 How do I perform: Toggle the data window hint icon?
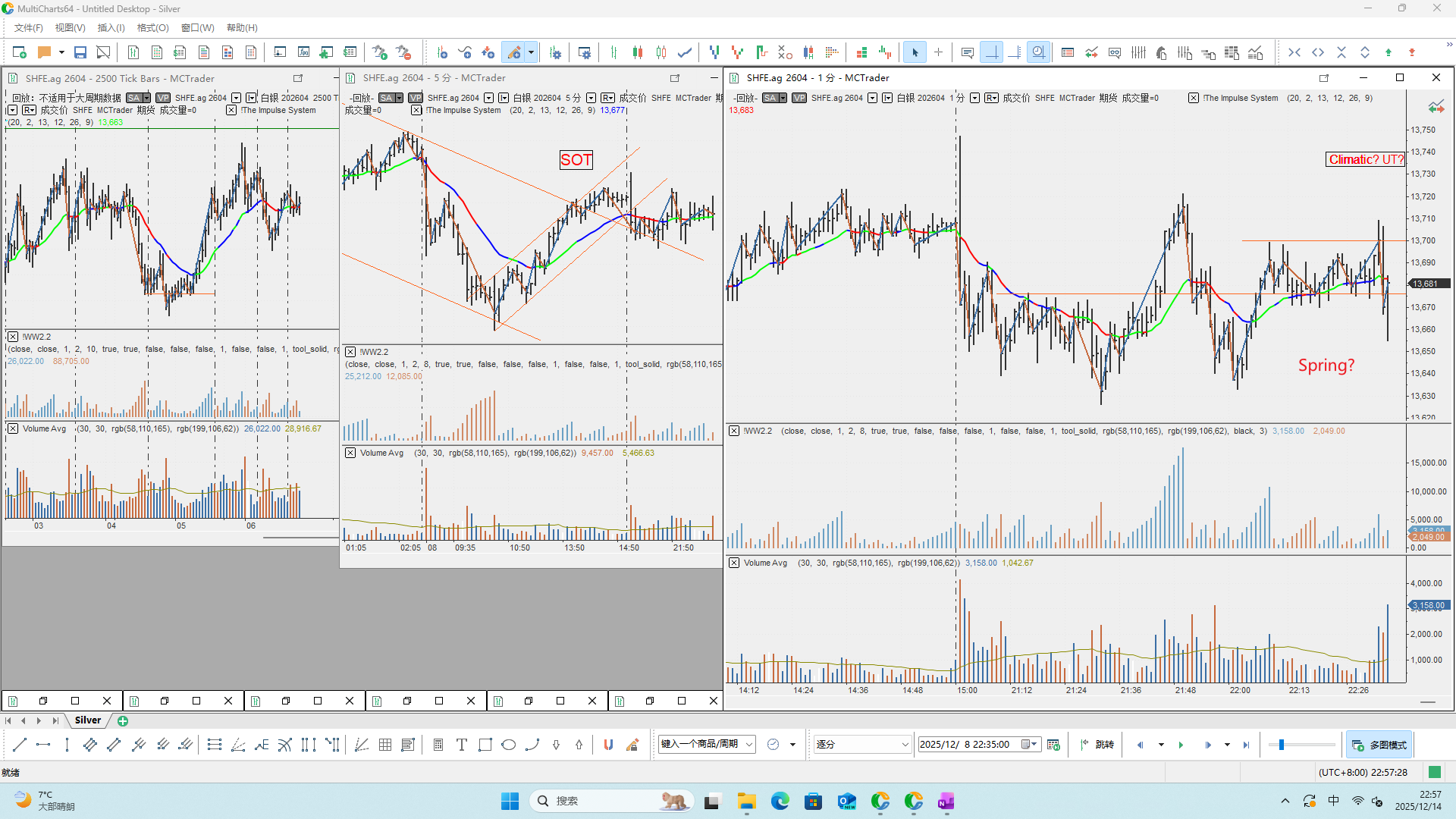[967, 52]
